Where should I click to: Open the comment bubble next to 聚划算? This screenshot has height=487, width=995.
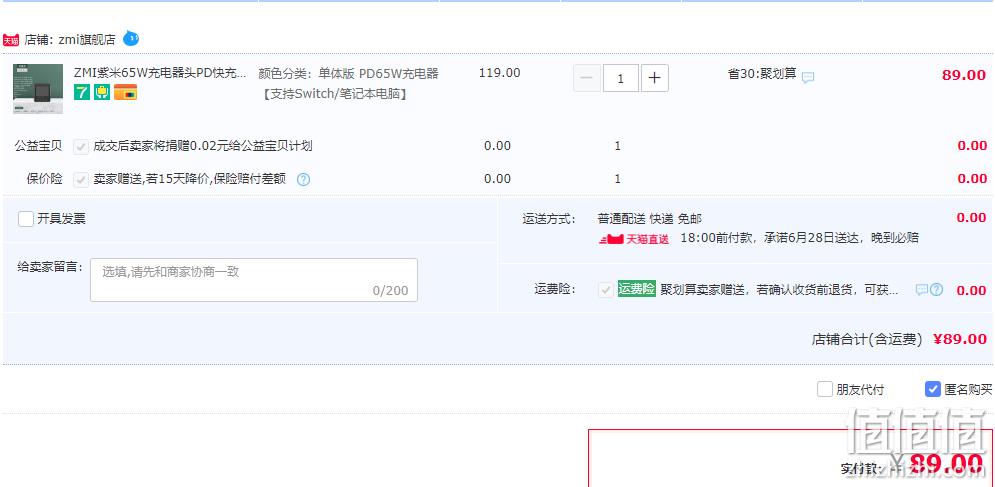(808, 77)
